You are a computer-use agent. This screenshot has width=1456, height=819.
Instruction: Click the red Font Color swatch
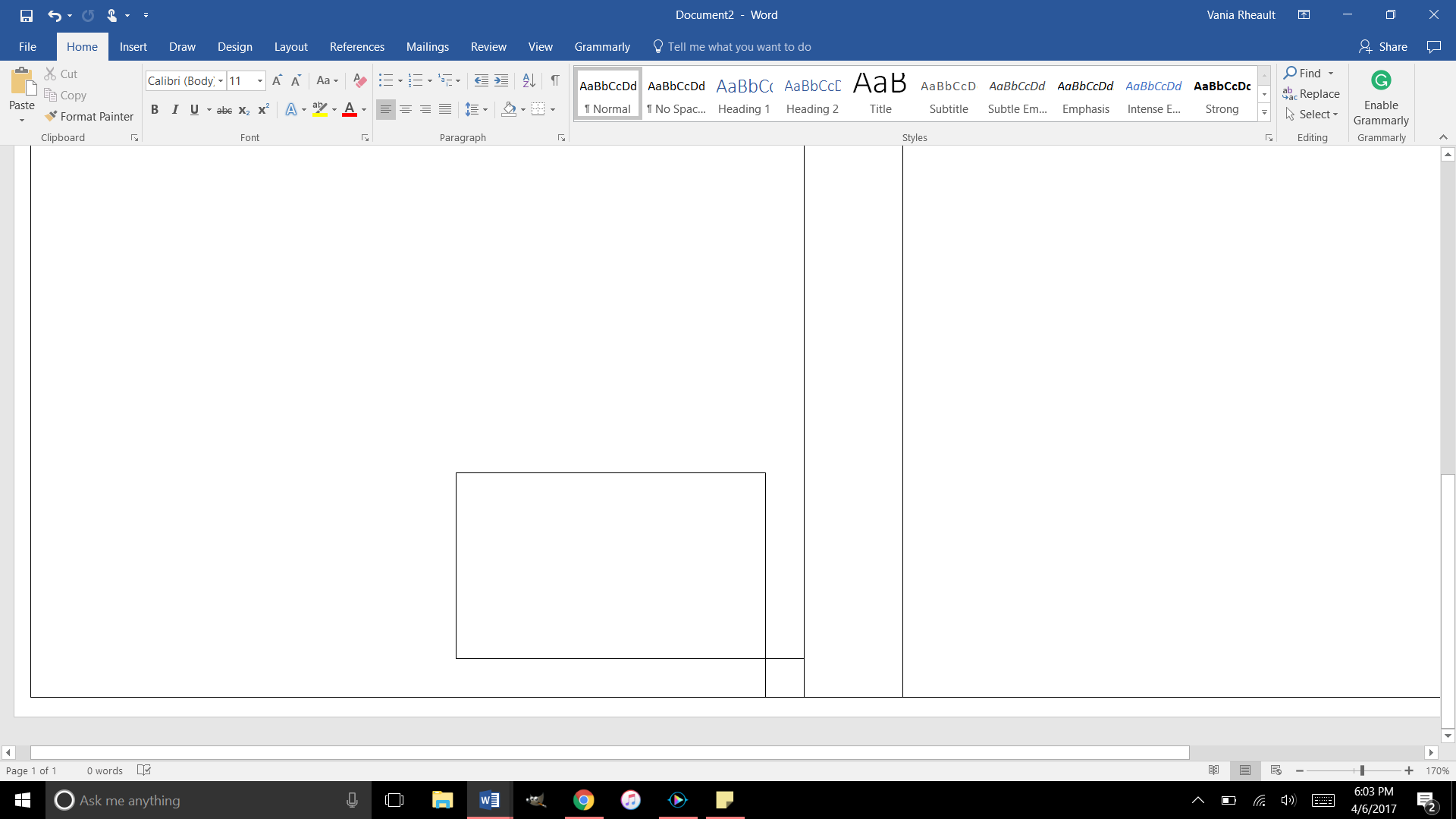pyautogui.click(x=350, y=109)
